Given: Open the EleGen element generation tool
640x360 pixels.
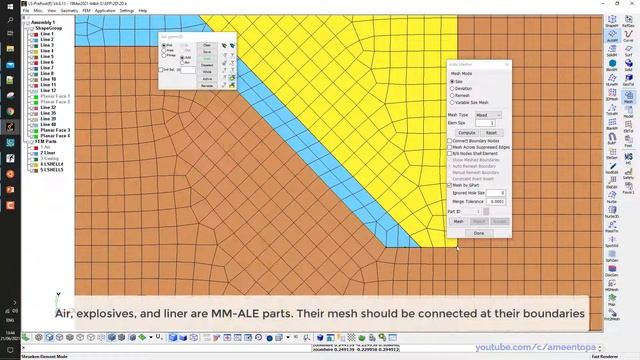Looking at the screenshot, I should coord(612,153).
